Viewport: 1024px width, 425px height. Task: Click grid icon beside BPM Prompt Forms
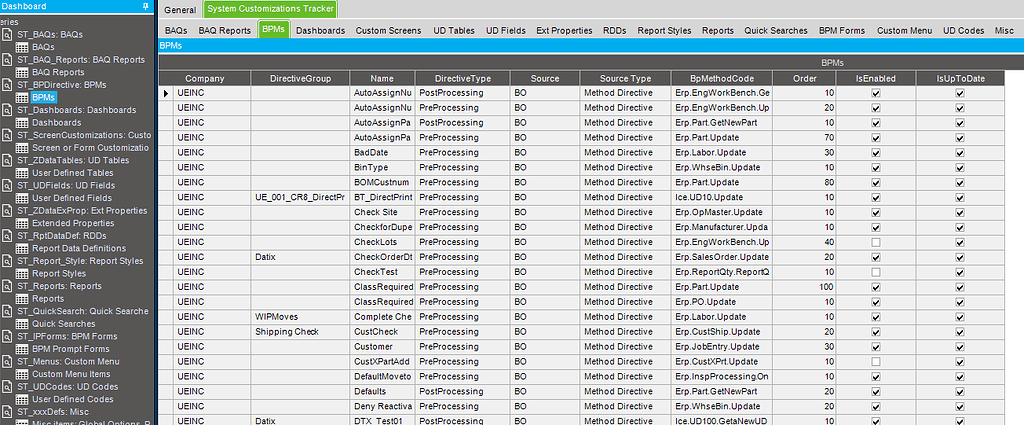[22, 349]
